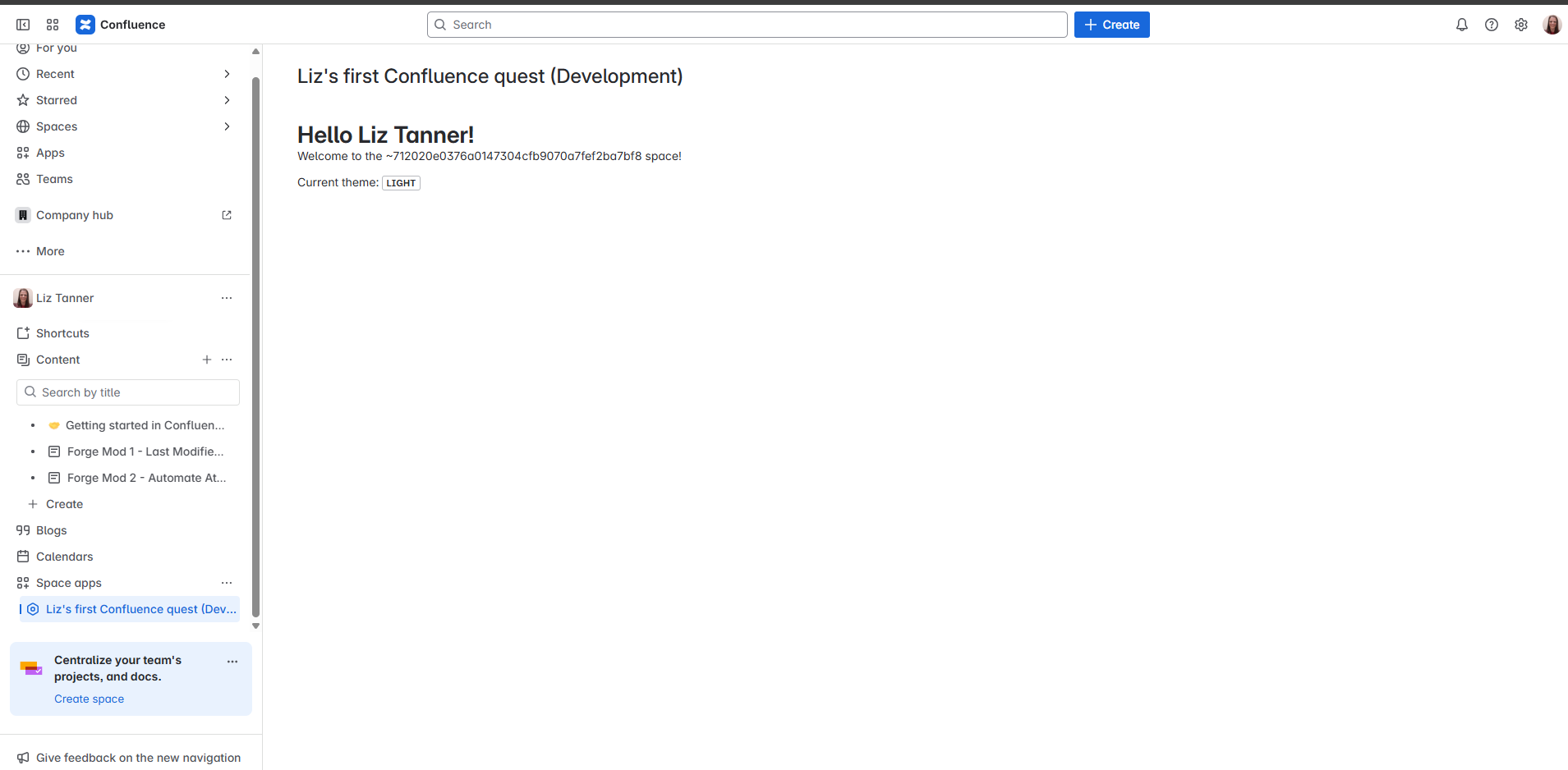Viewport: 1568px width, 770px height.
Task: Open the settings gear icon
Action: [1521, 25]
